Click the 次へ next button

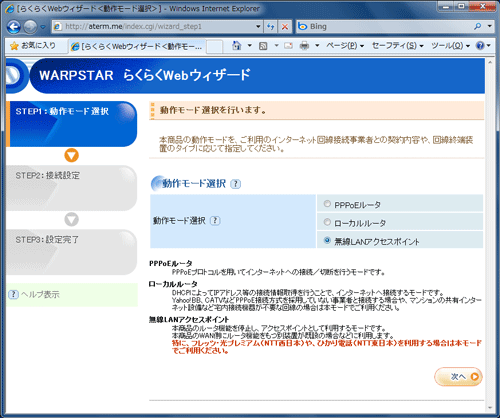(x=458, y=377)
